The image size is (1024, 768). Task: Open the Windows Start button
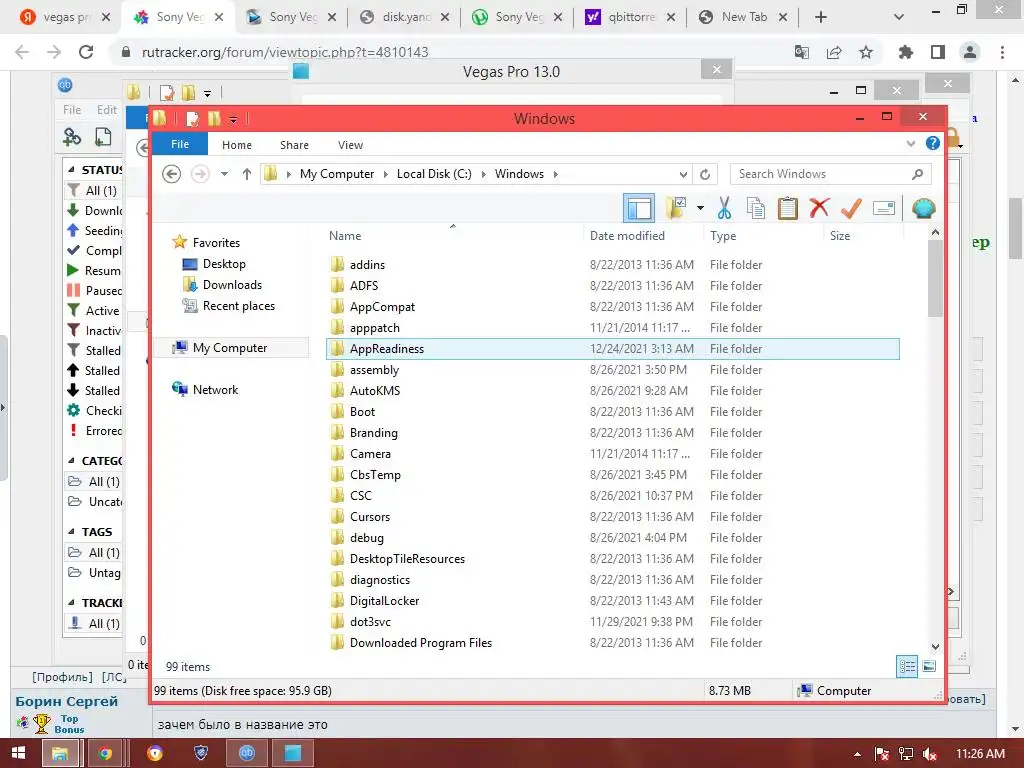(x=18, y=753)
